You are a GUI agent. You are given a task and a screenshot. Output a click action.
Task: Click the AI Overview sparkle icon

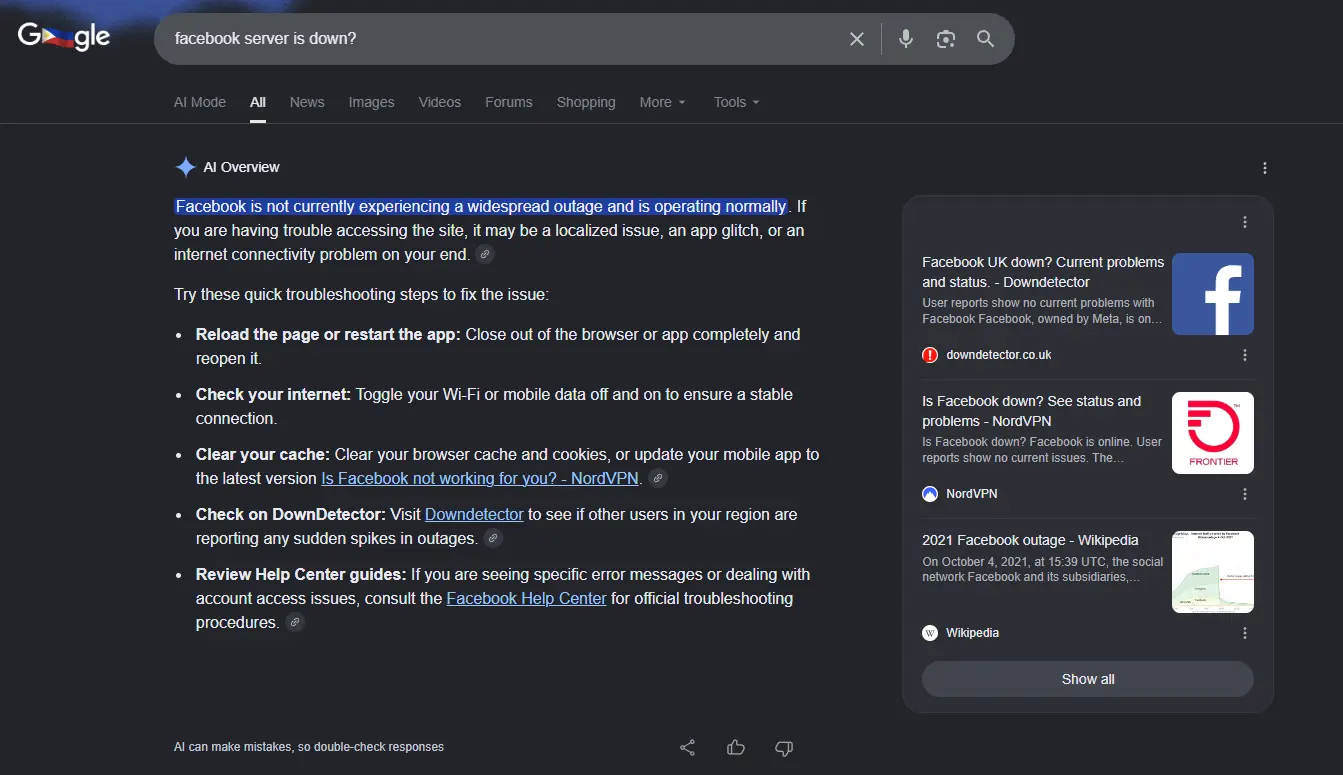point(185,167)
